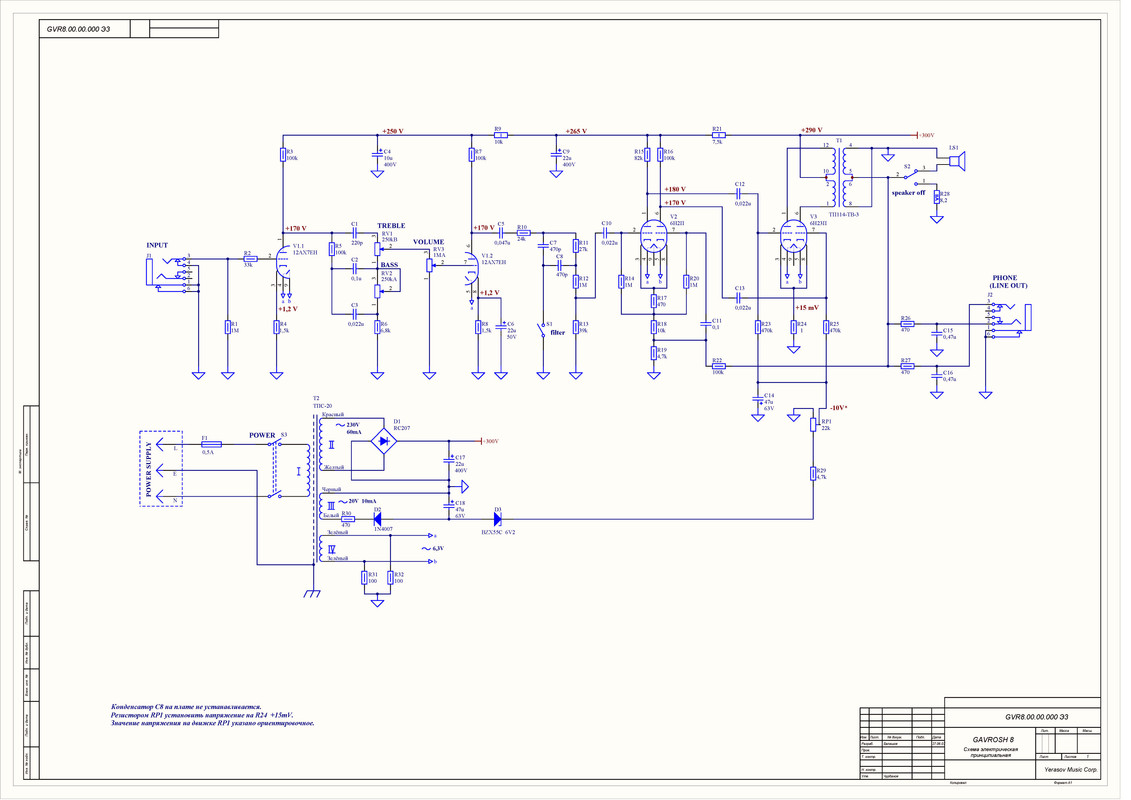The image size is (1131, 800).
Task: Select the BZX55C 6V2 part label
Action: pos(498,532)
